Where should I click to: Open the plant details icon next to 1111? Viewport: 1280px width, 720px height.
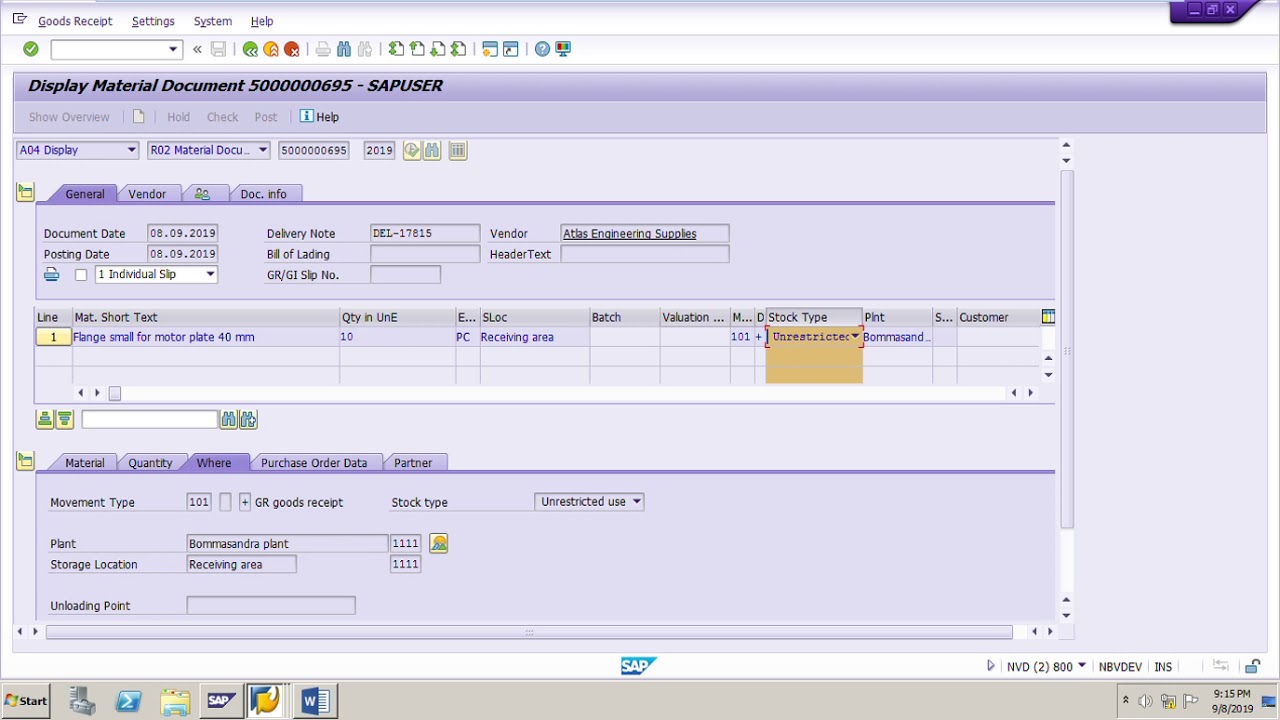(x=438, y=543)
